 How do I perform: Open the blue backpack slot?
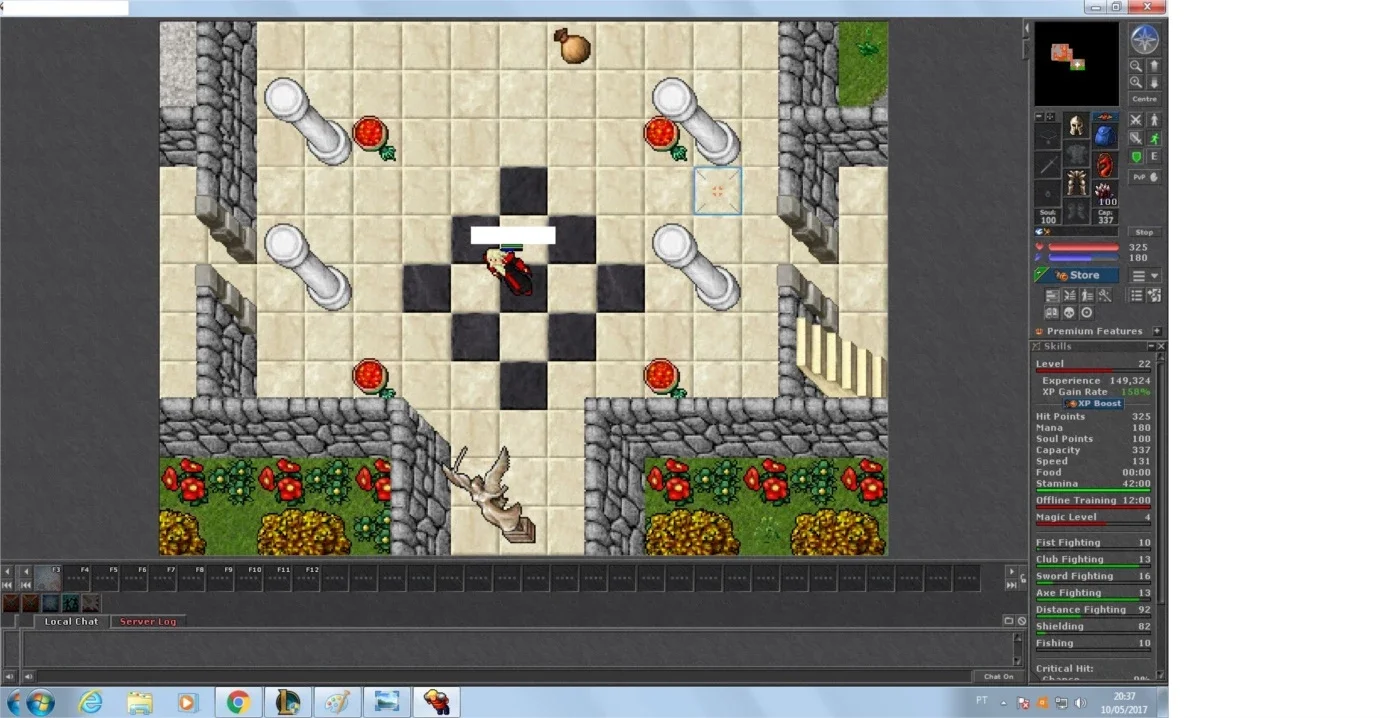(x=1104, y=137)
